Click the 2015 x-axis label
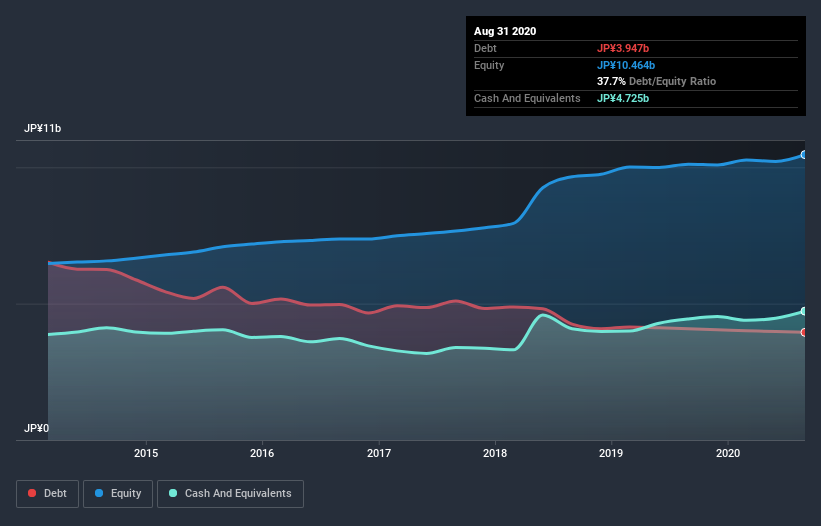Viewport: 821px width, 526px height. [x=146, y=453]
